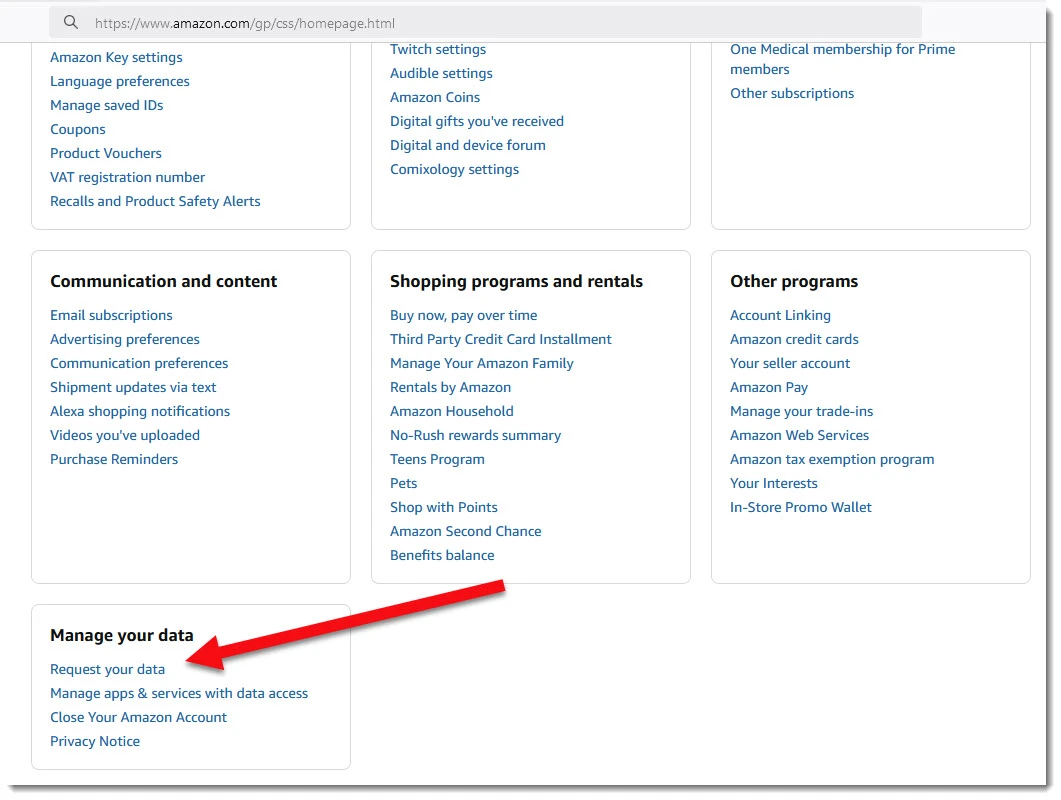Viewport: 1061px width, 800px height.
Task: Open Advertising preferences
Action: [x=125, y=340]
